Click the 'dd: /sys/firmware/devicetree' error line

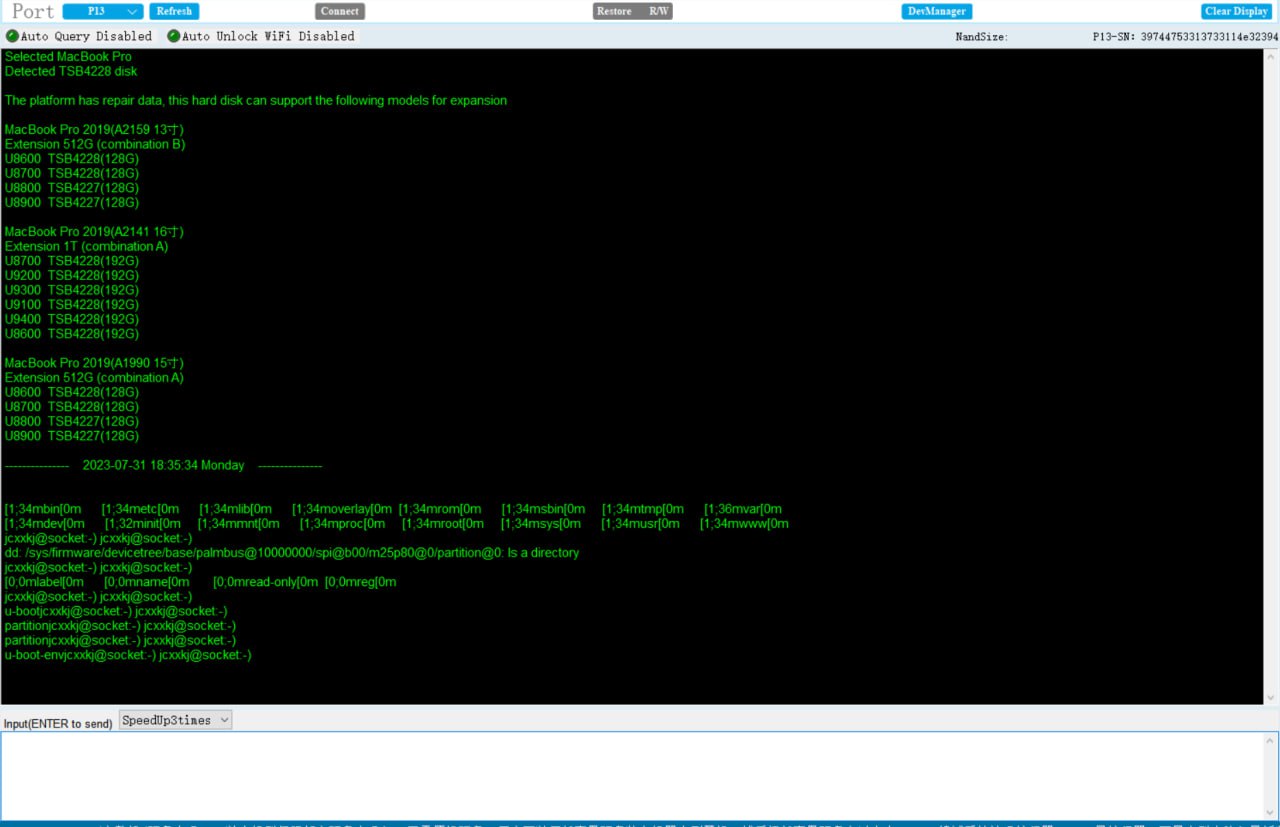point(292,553)
